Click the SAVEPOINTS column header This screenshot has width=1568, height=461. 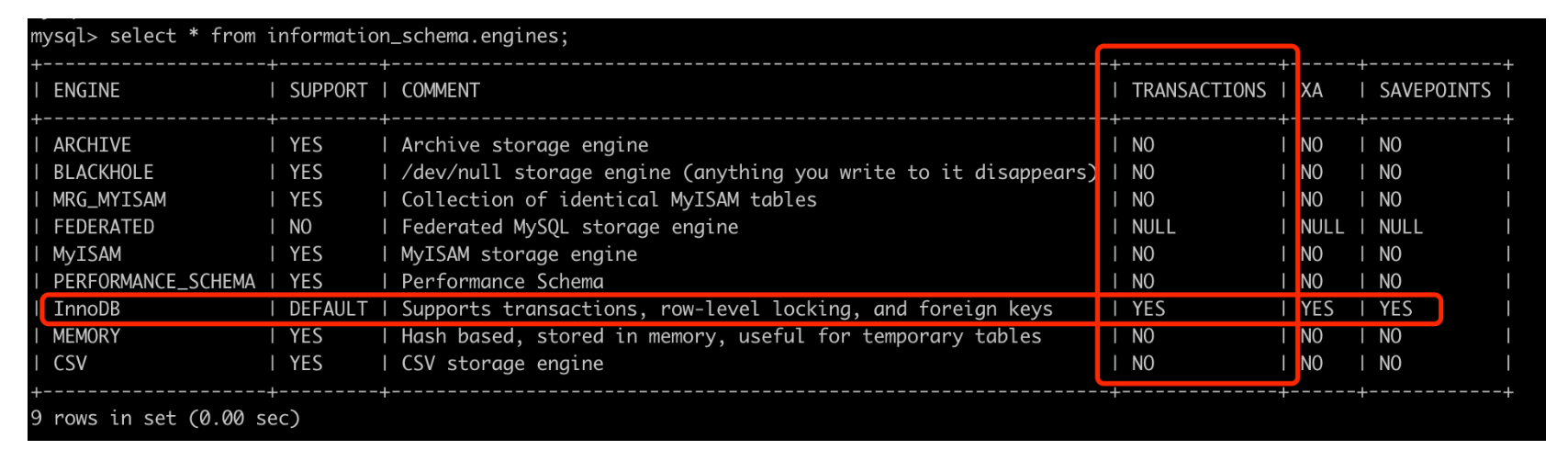(x=1435, y=90)
